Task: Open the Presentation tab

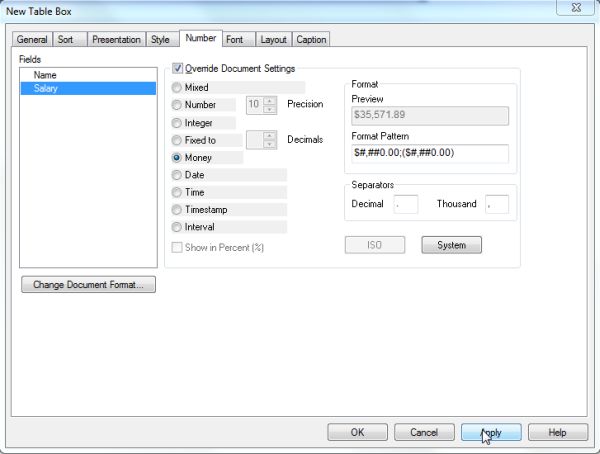Action: click(116, 39)
